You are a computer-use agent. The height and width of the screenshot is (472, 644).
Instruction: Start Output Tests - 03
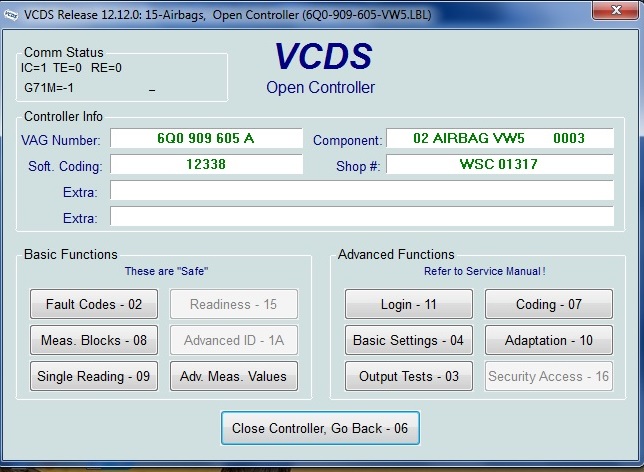click(x=409, y=376)
